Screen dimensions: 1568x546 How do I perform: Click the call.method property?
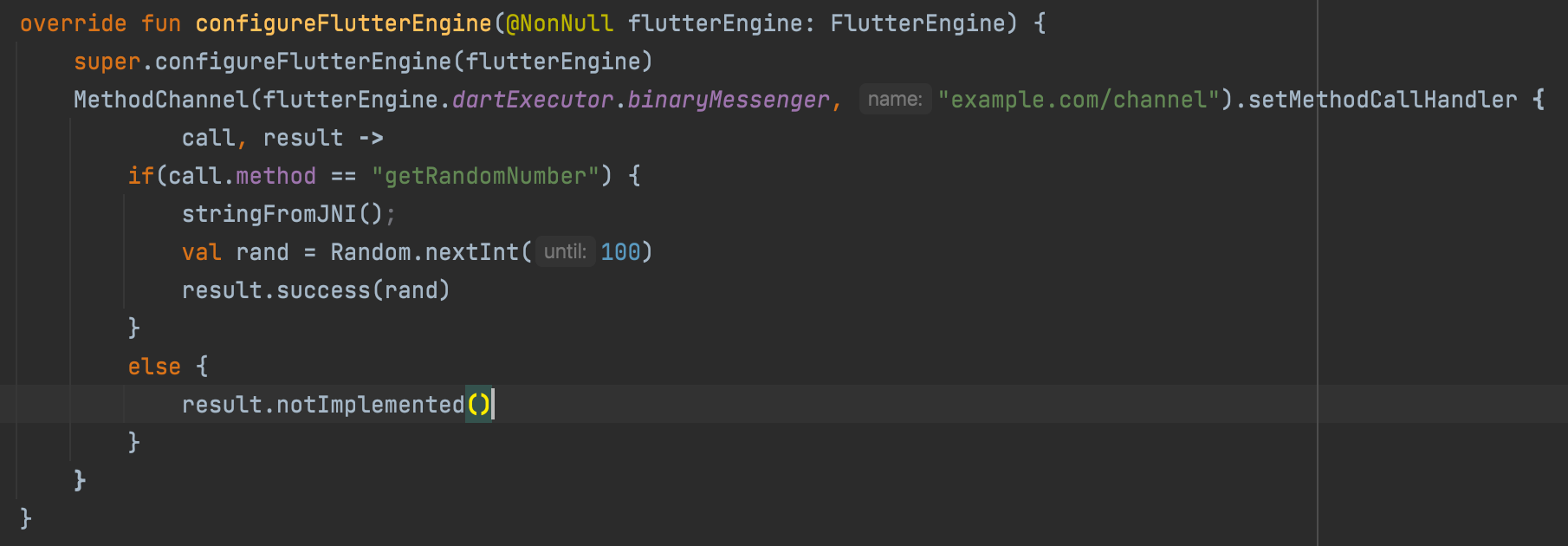click(243, 176)
